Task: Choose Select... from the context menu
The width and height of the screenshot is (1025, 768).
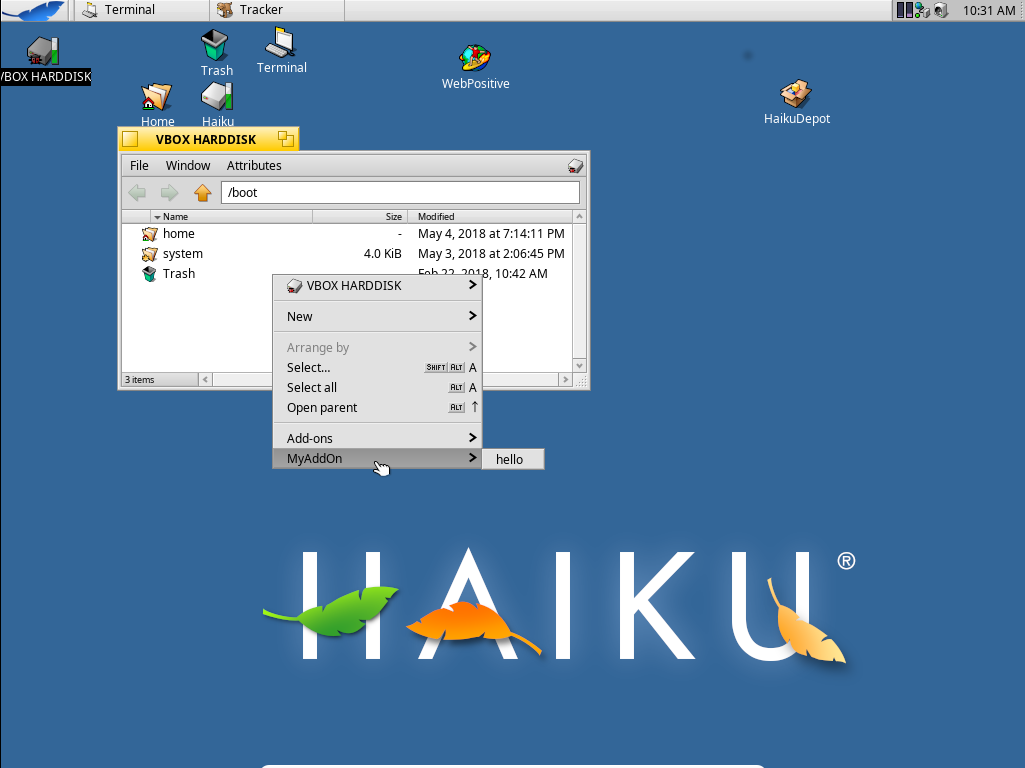Action: pos(377,367)
